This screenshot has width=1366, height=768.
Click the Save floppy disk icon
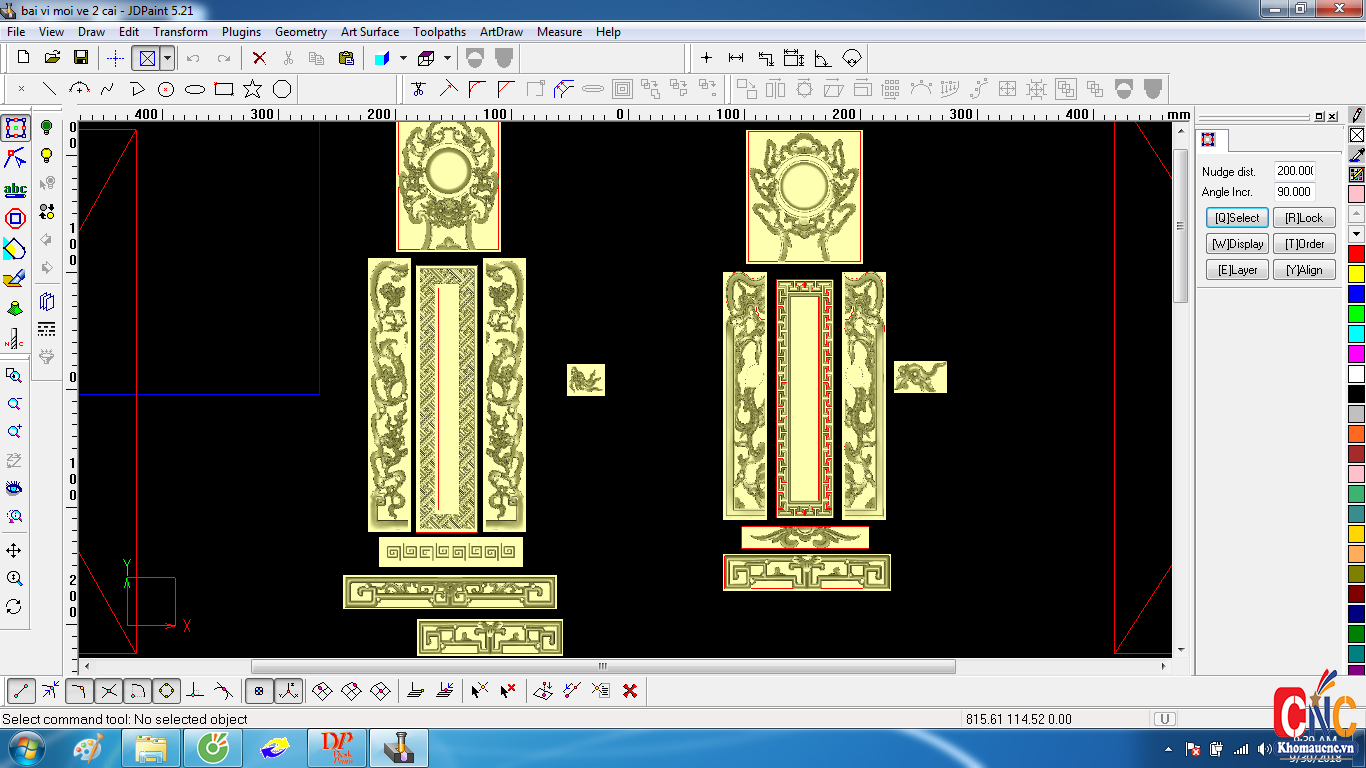click(81, 58)
